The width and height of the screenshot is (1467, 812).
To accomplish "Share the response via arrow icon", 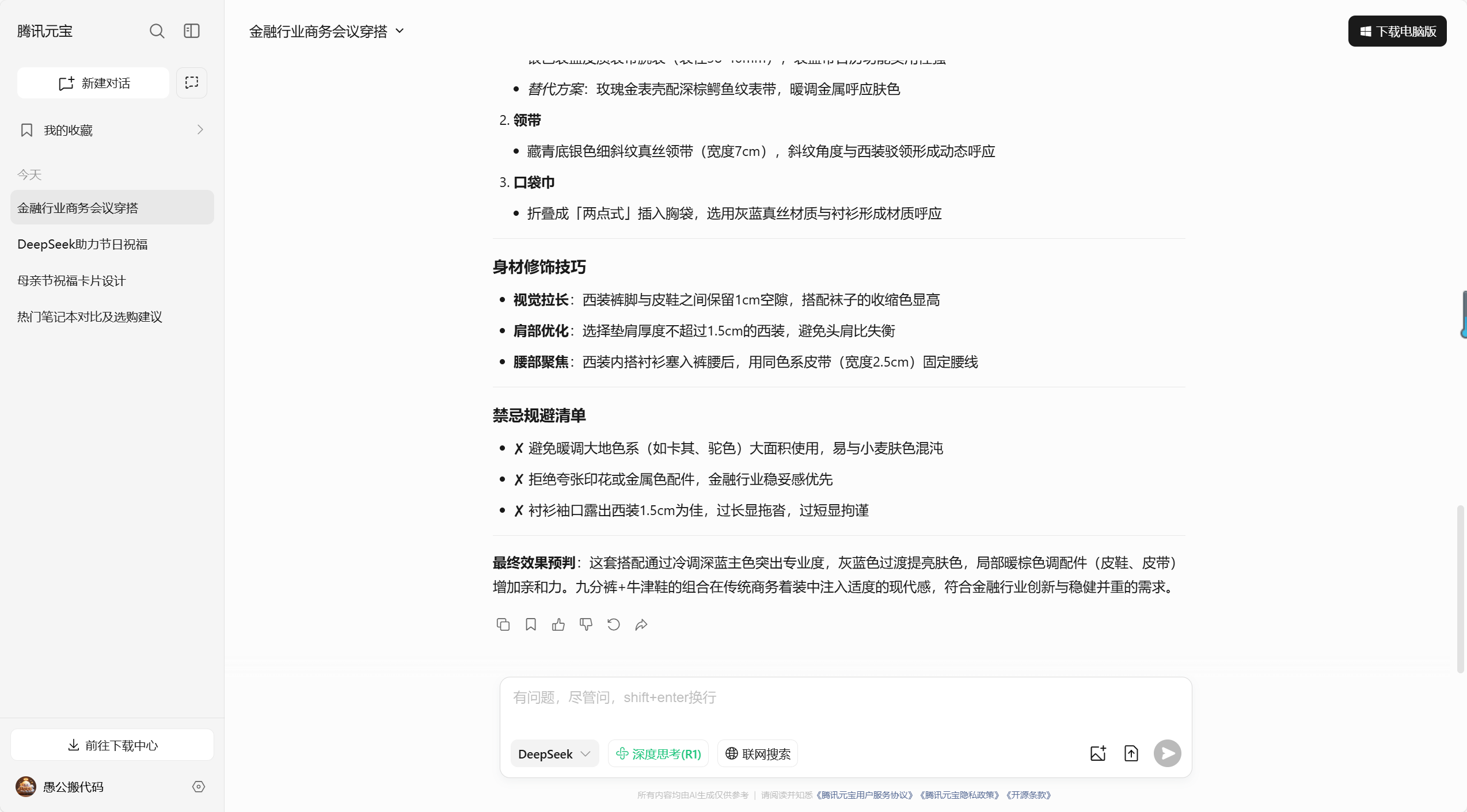I will coord(641,624).
